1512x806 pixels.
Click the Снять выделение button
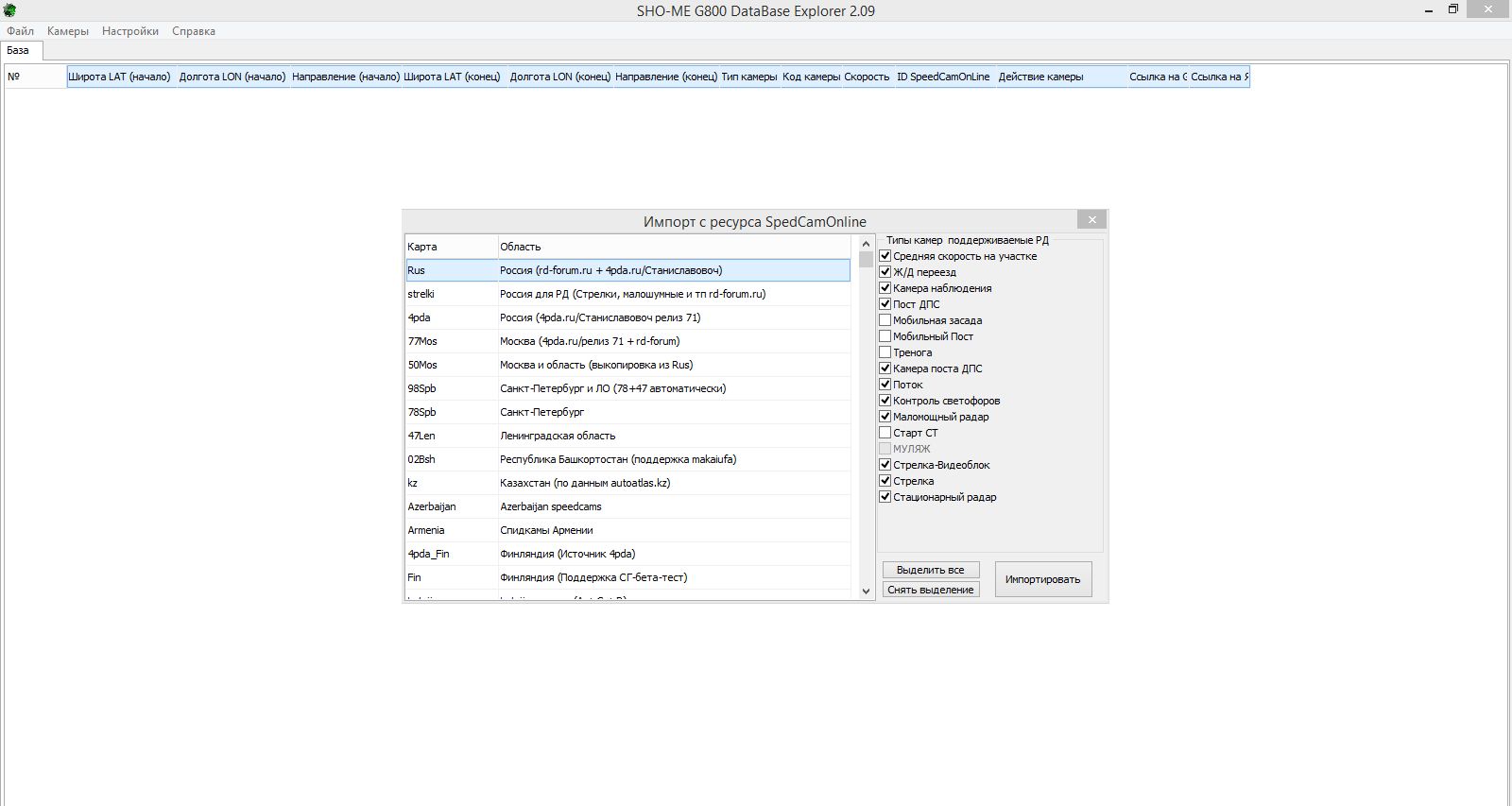[931, 590]
